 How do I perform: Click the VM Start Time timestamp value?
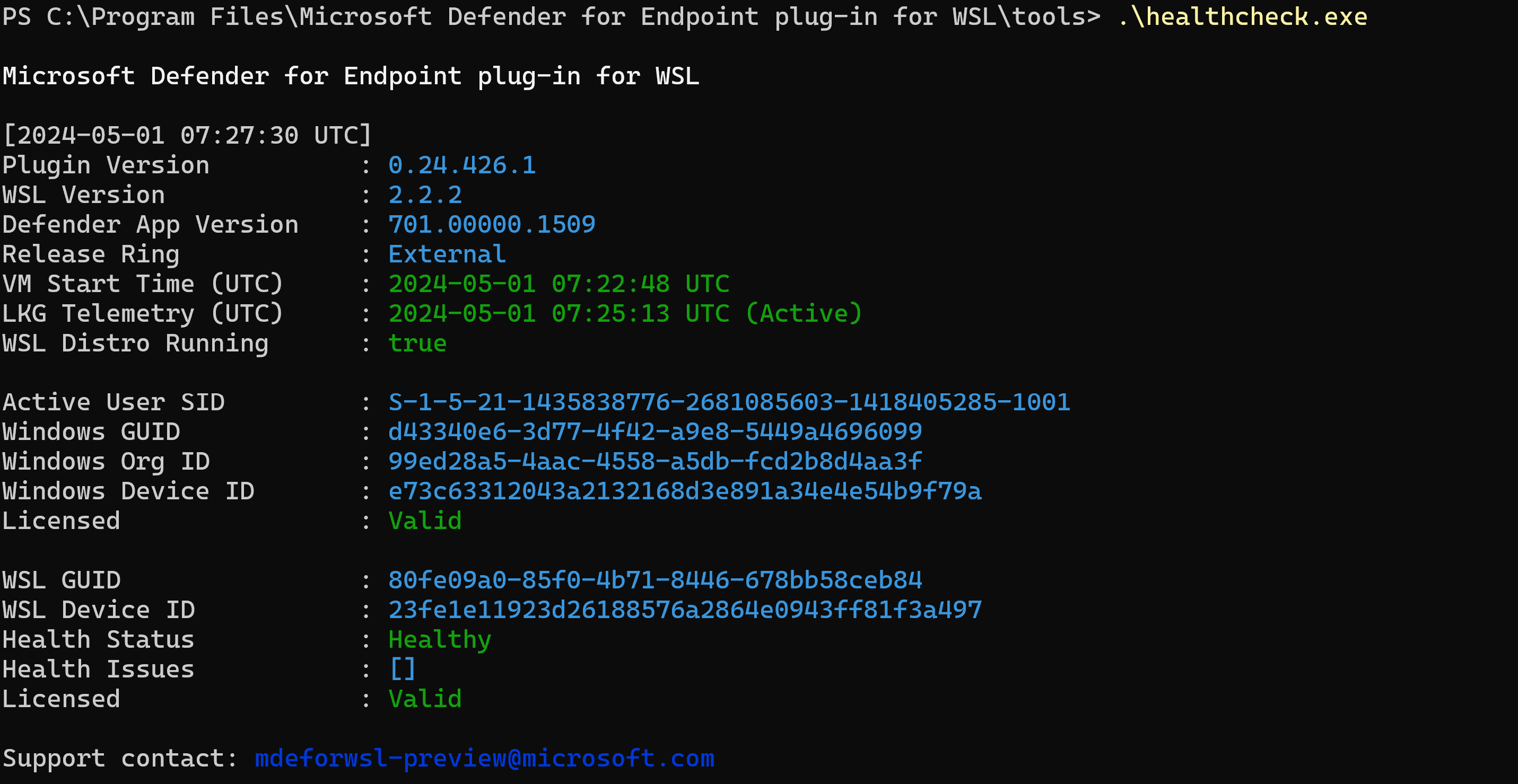pos(559,284)
